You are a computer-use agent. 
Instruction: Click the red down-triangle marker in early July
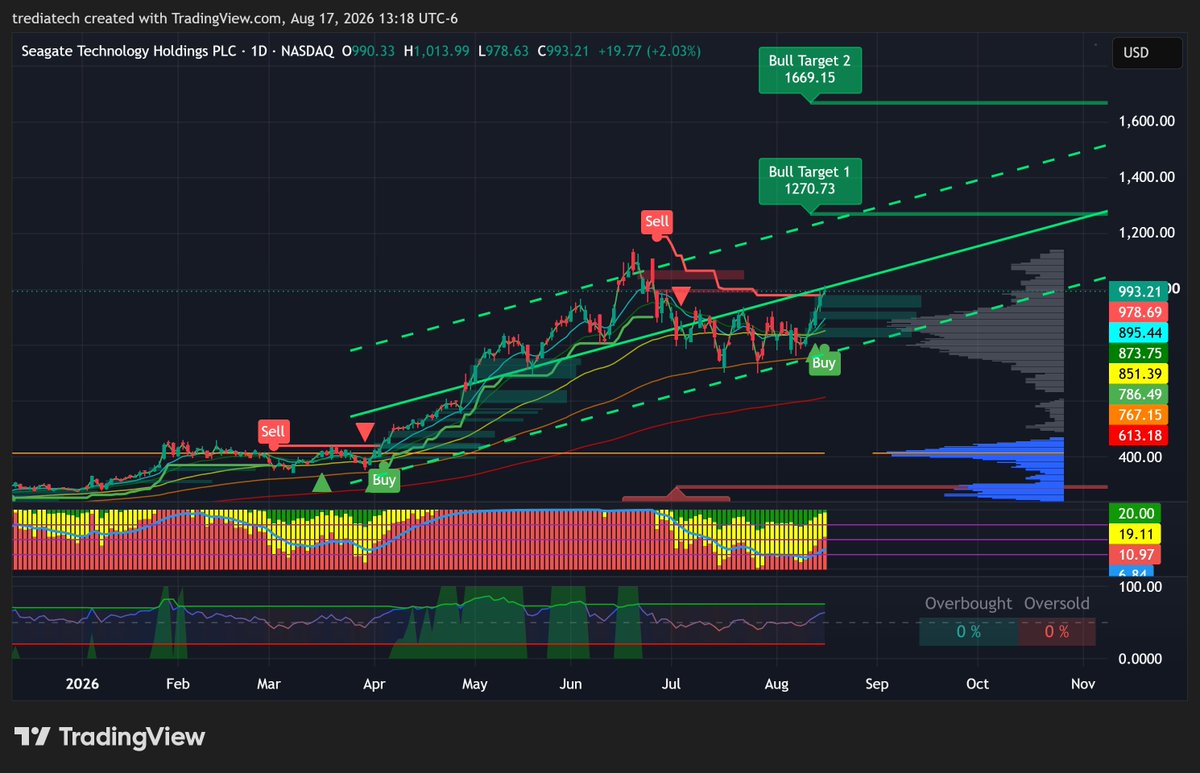click(681, 295)
